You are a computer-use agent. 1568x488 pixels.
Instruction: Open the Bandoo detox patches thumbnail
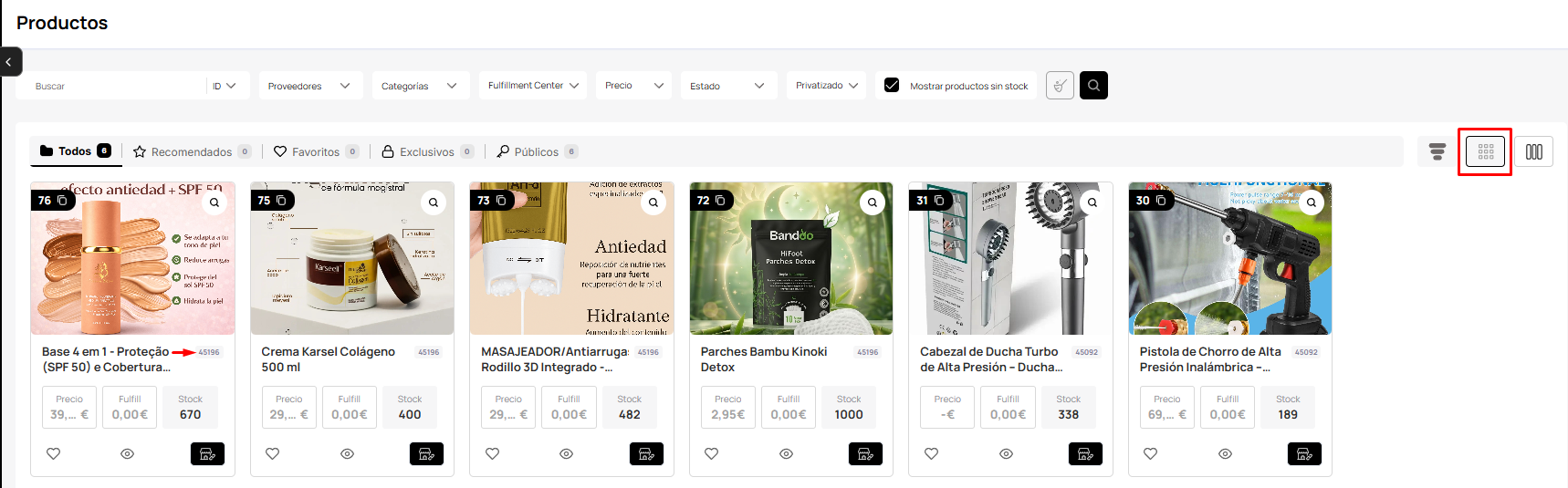[791, 258]
